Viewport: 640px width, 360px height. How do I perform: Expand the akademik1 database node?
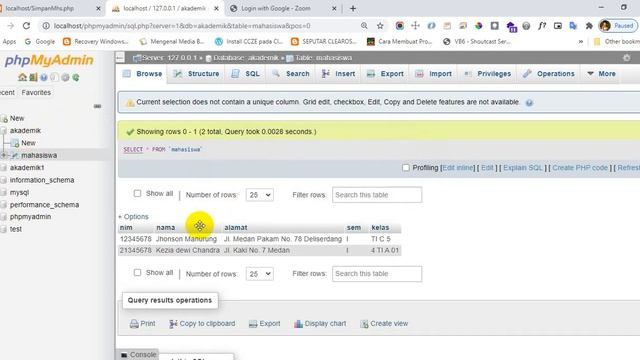point(4,168)
